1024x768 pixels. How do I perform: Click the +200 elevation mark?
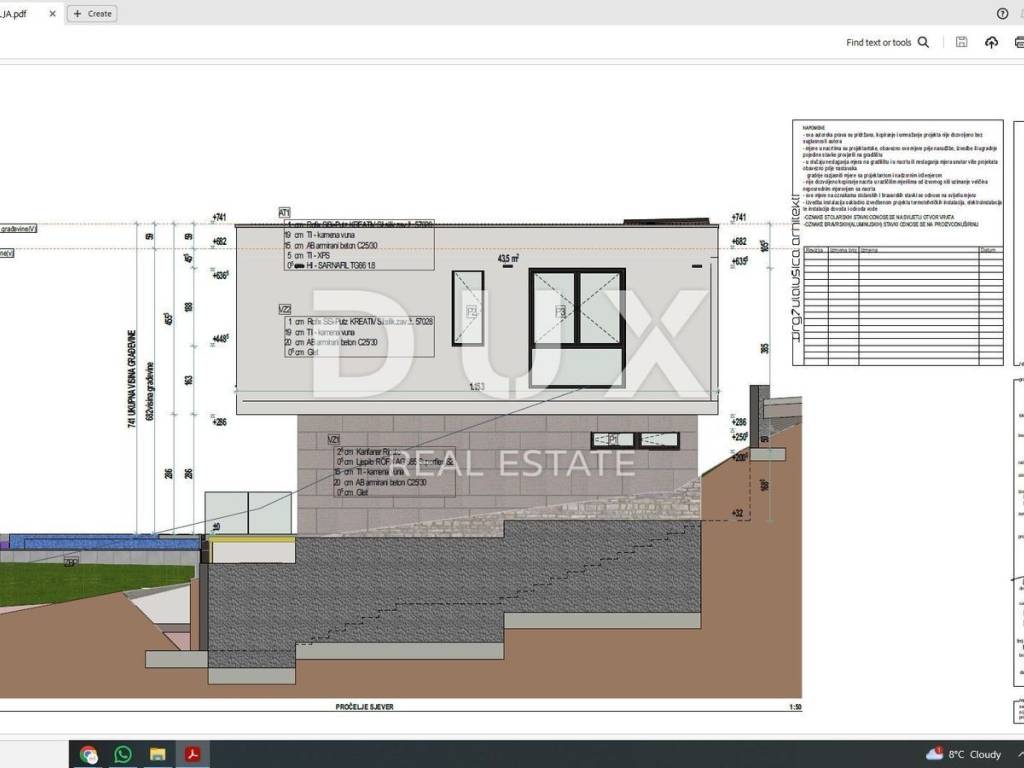739,458
